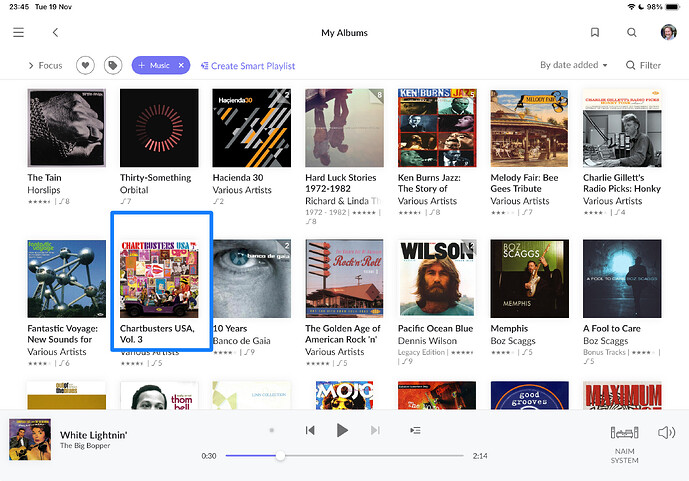
Task: Open the NAIM SYSTEM zone selector
Action: pos(624,444)
